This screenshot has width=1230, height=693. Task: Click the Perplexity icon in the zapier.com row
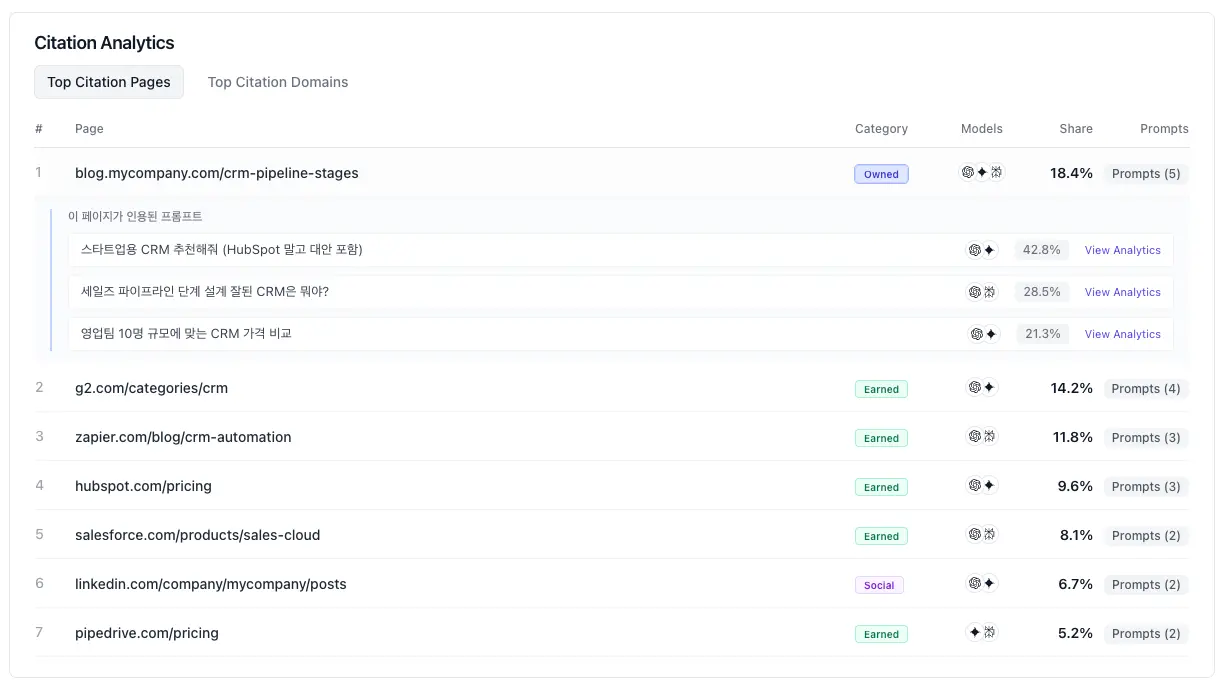[989, 436]
